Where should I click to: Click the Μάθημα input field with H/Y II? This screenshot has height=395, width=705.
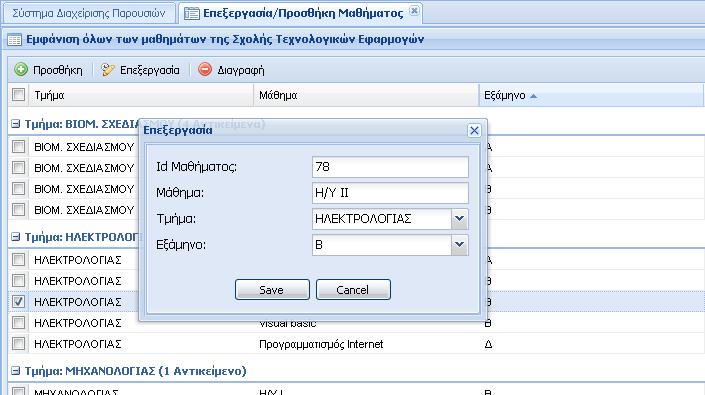[x=390, y=193]
